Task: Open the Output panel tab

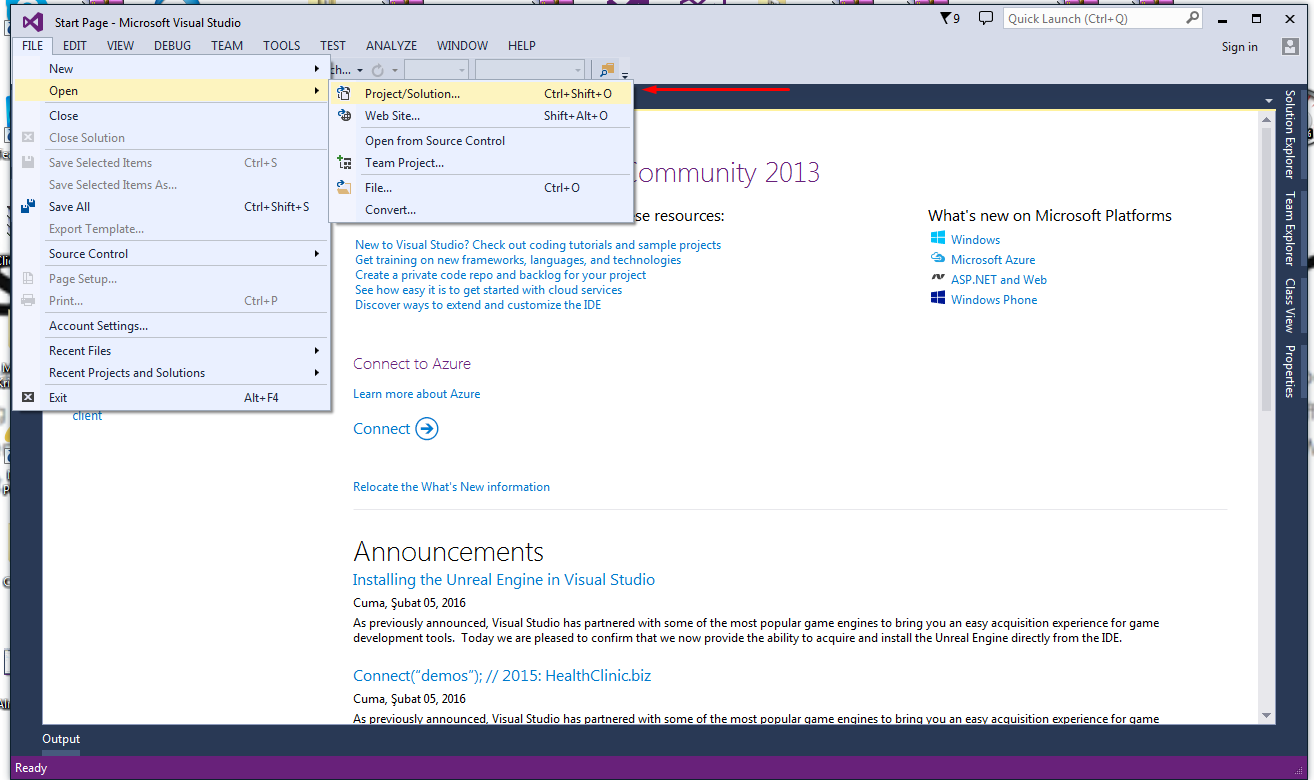Action: click(x=61, y=739)
